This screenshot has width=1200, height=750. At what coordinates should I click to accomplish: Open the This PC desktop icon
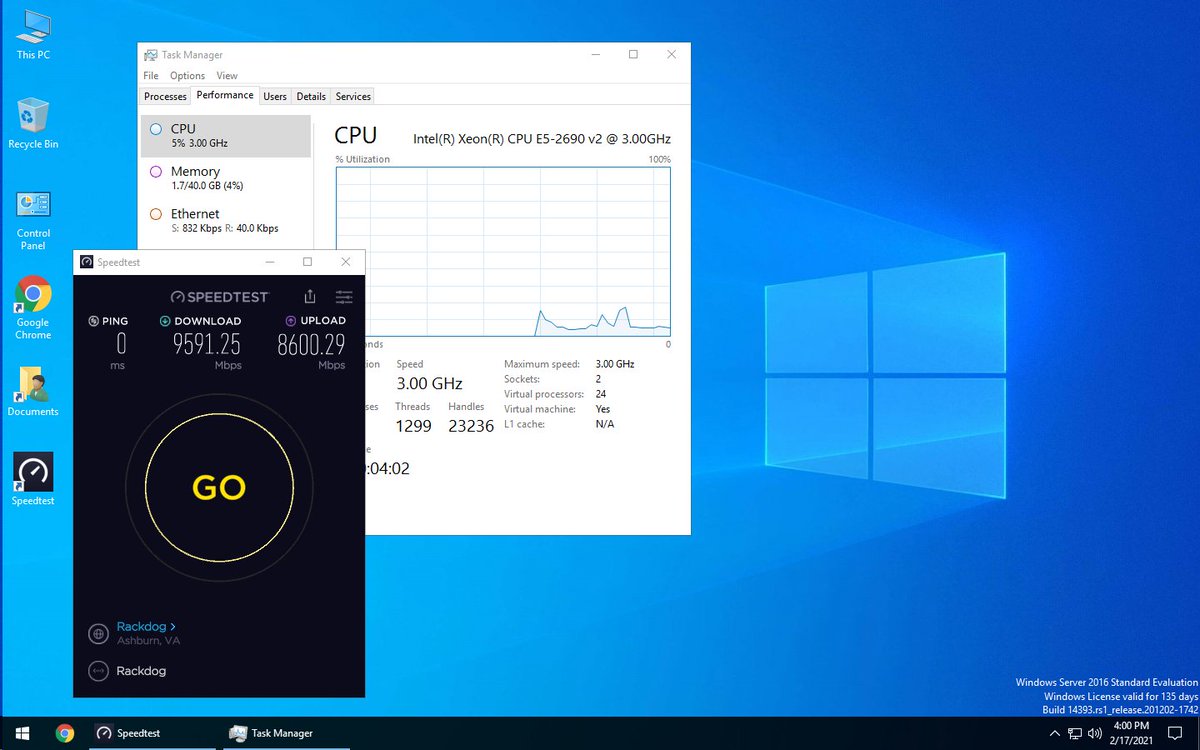33,35
